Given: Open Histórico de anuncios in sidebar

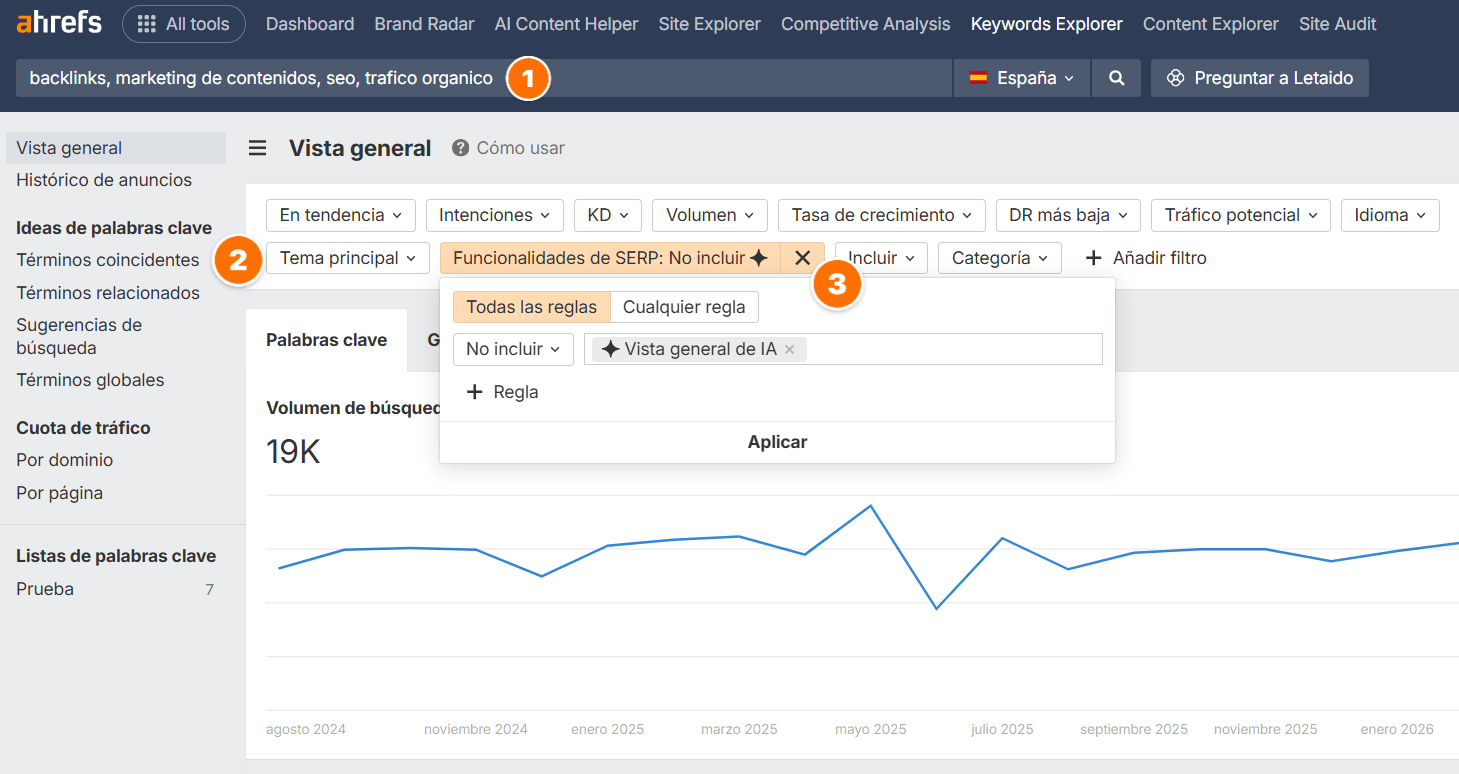Looking at the screenshot, I should click(x=104, y=180).
